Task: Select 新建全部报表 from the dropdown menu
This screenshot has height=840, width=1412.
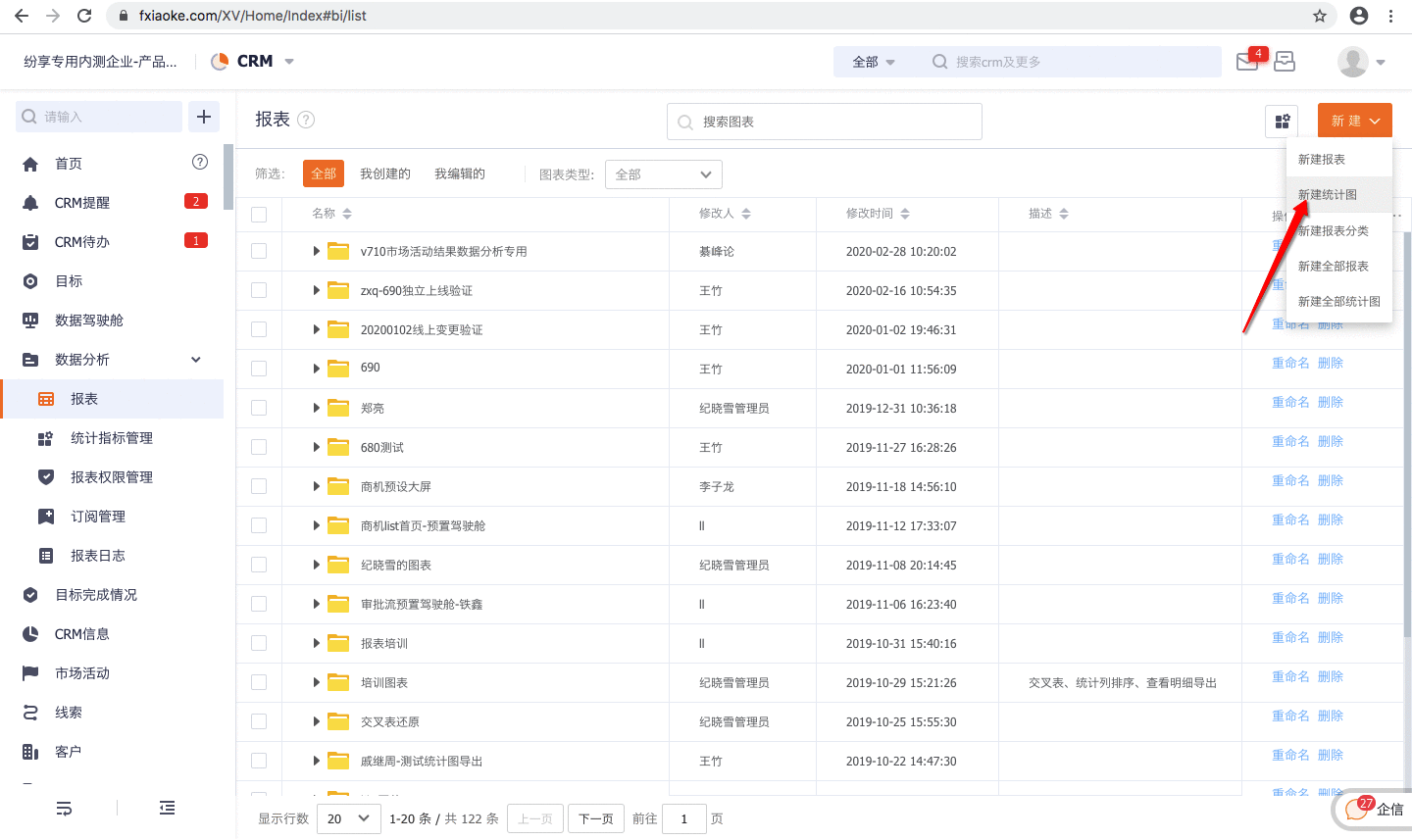Action: [x=1339, y=266]
